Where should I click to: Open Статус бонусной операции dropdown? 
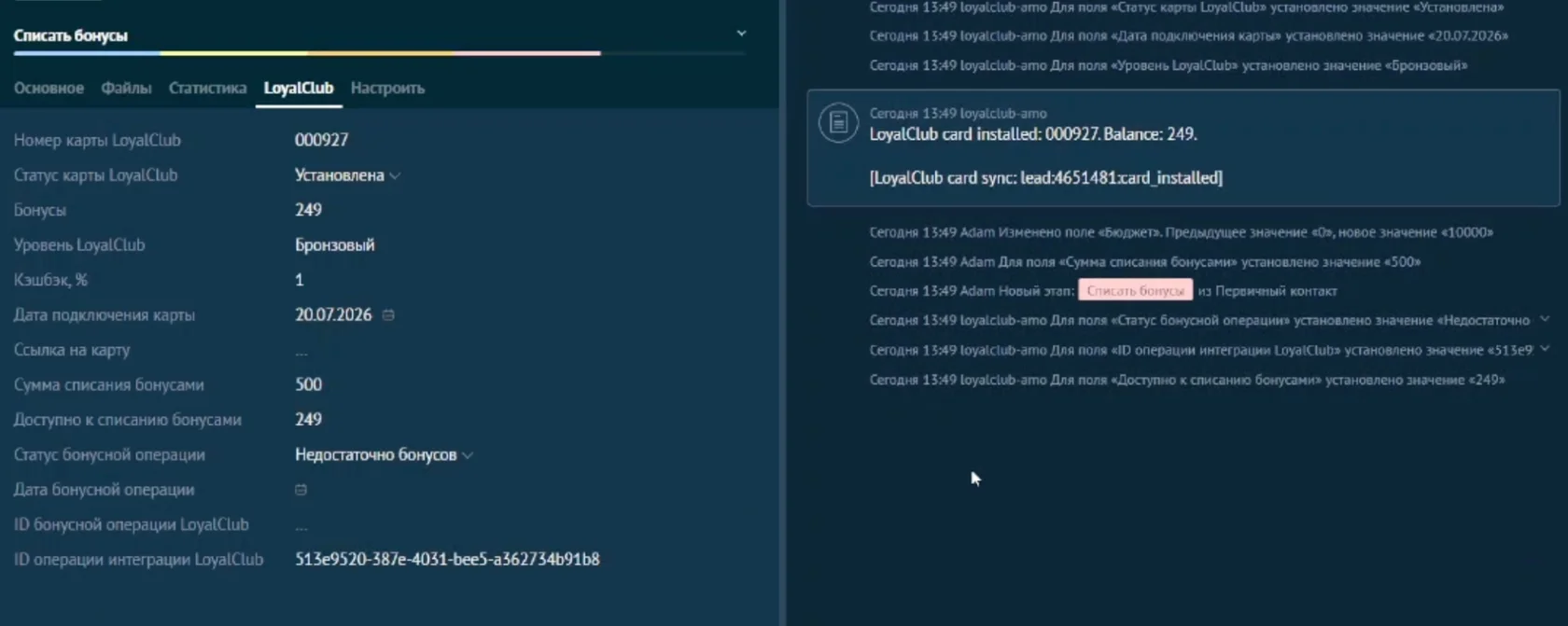(384, 455)
